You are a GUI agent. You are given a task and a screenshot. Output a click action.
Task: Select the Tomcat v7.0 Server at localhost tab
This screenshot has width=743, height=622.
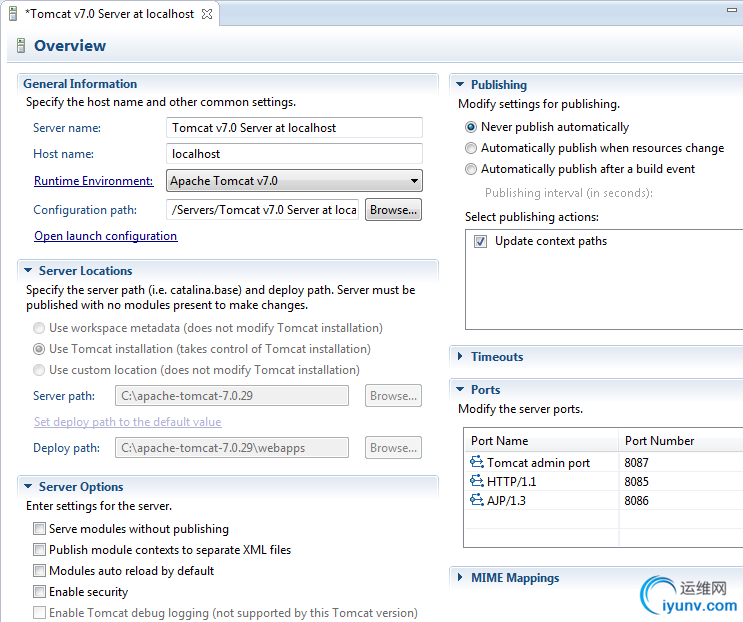(109, 14)
